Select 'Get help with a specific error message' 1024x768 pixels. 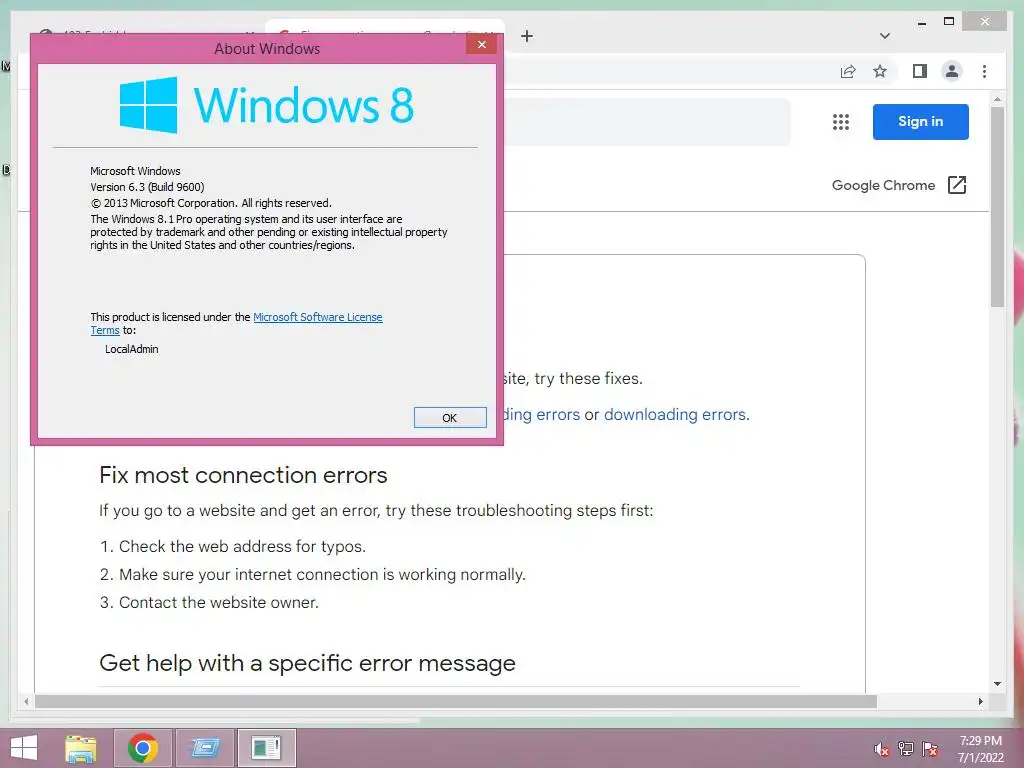(x=308, y=664)
